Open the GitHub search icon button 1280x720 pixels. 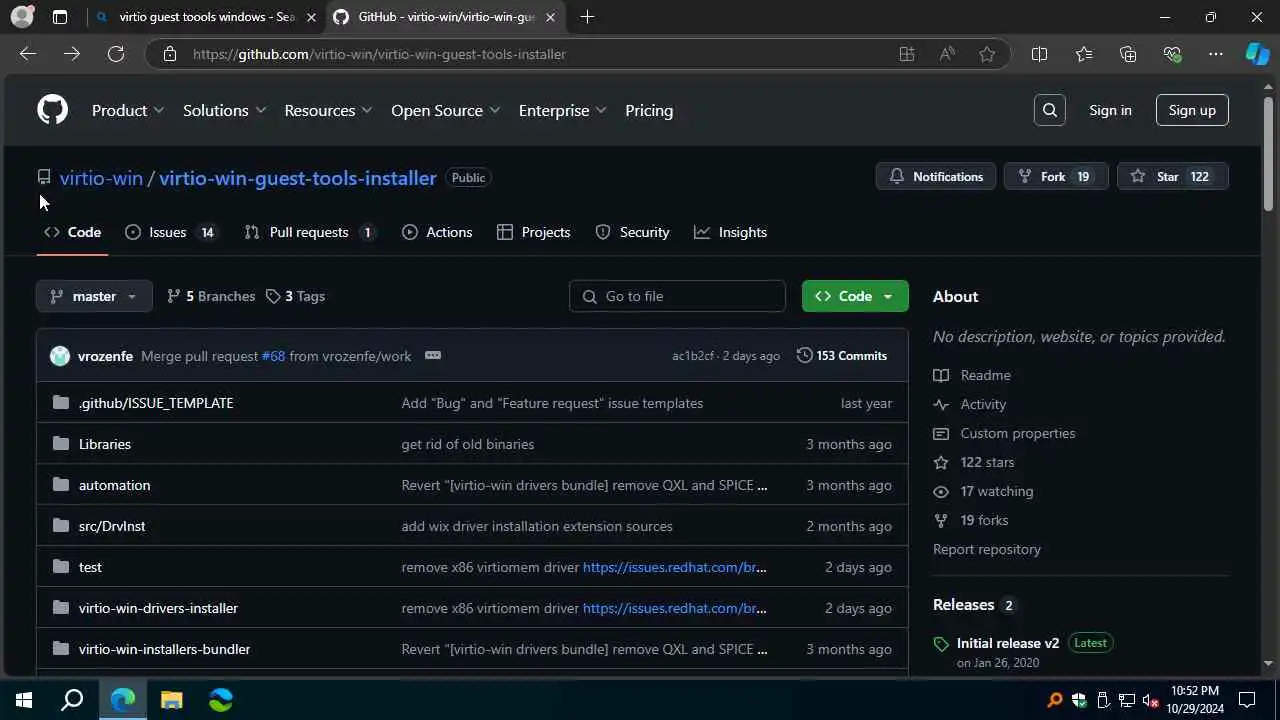coord(1050,110)
